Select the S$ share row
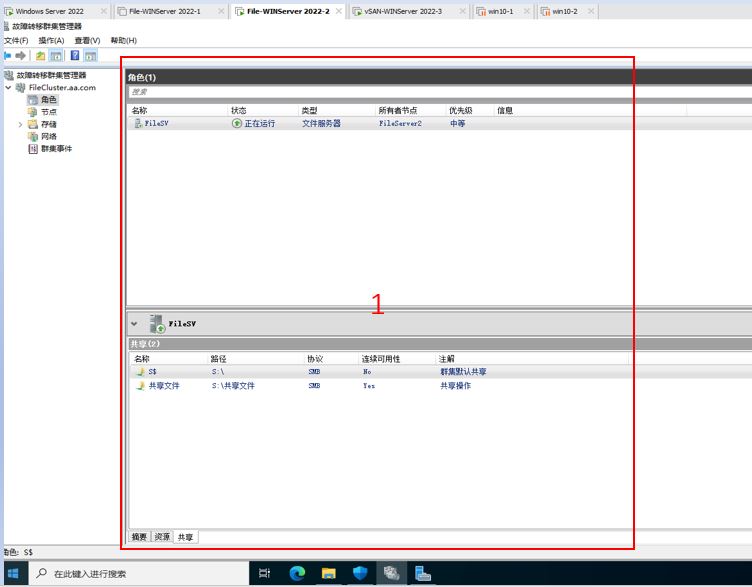The height and width of the screenshot is (587, 752). (x=439, y=372)
